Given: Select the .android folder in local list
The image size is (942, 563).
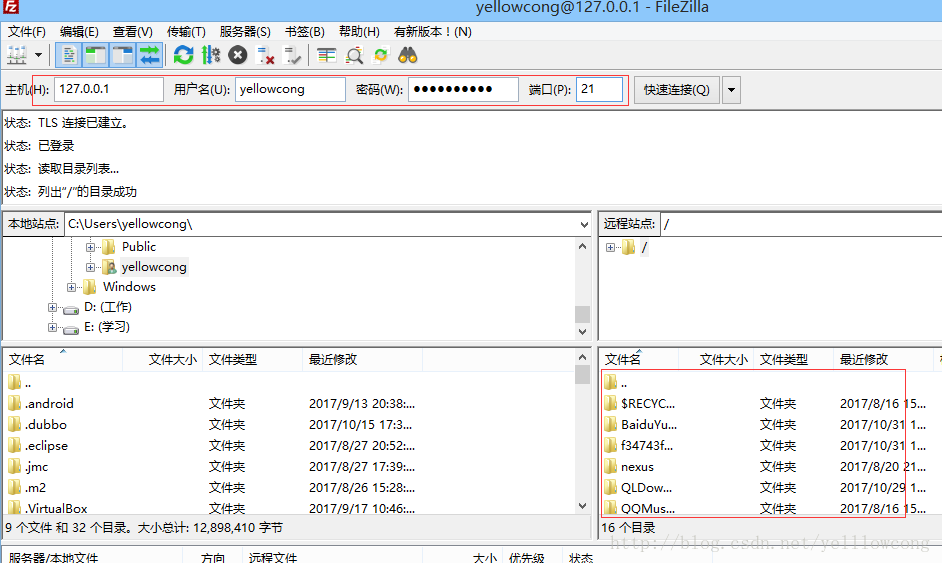Looking at the screenshot, I should click(49, 403).
